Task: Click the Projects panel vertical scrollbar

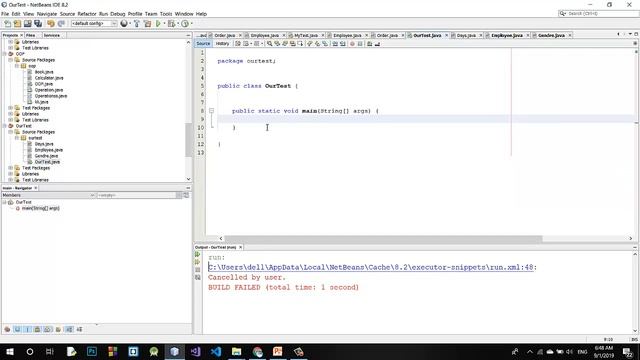Action: (188, 139)
